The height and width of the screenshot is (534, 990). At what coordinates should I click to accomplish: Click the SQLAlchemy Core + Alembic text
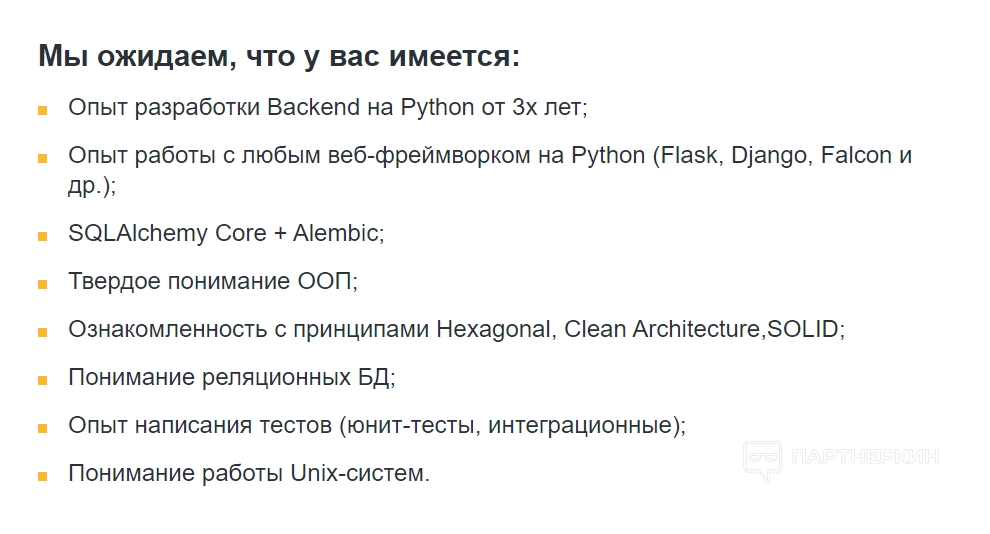tap(226, 233)
